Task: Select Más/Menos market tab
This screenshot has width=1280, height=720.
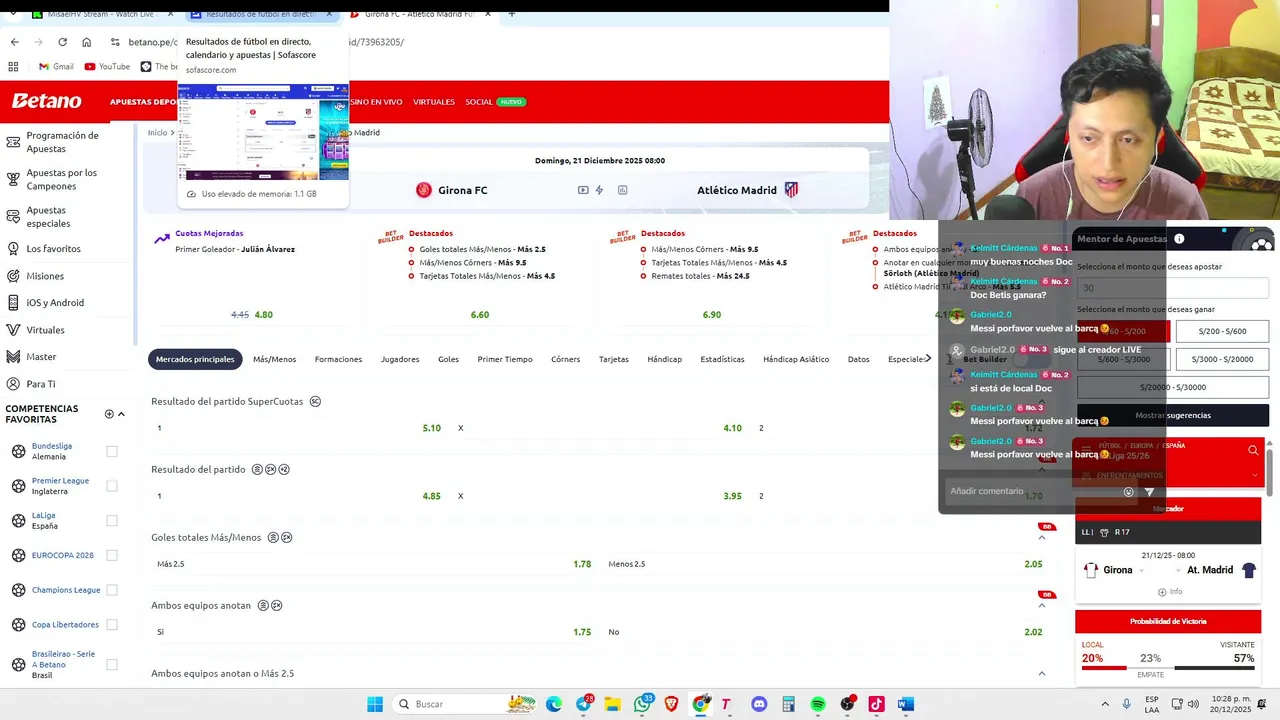Action: point(274,359)
